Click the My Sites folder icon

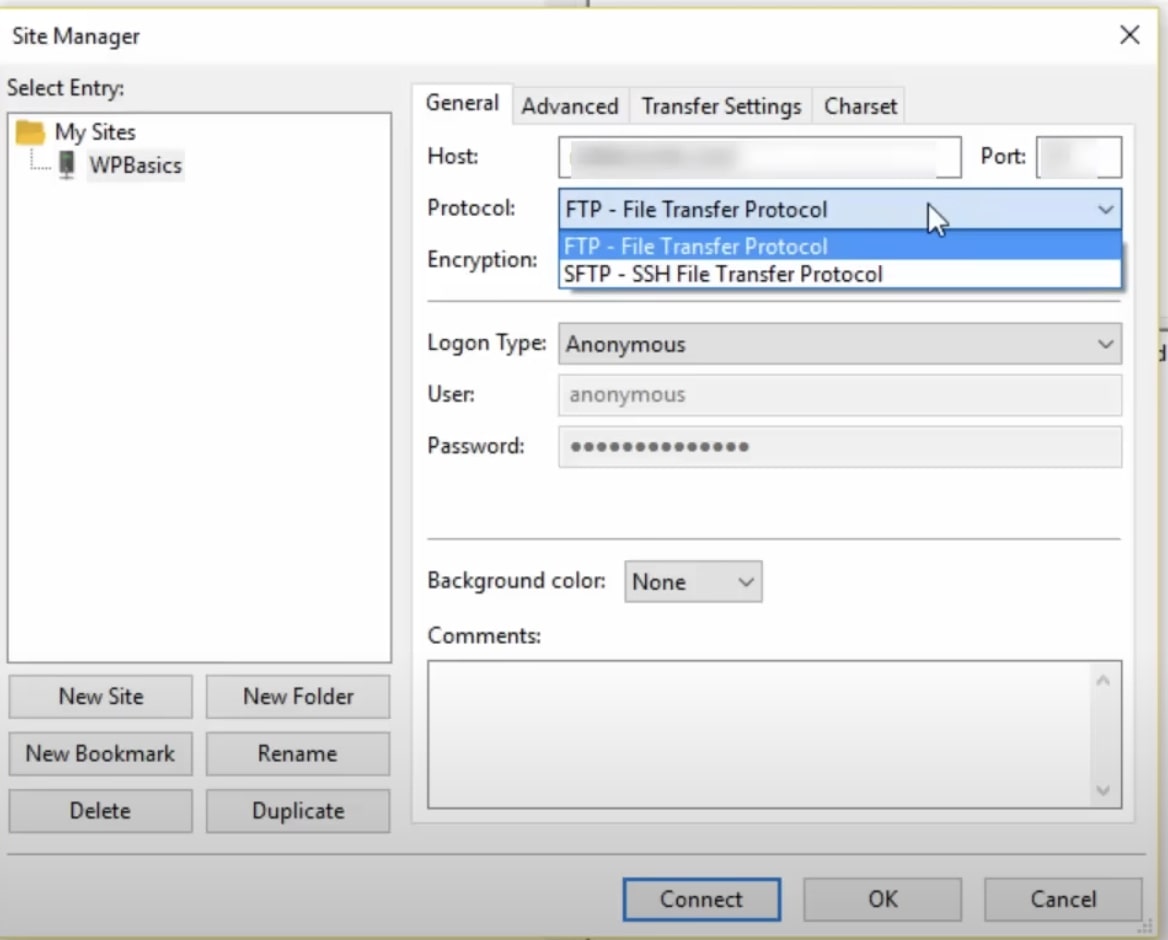pyautogui.click(x=30, y=133)
